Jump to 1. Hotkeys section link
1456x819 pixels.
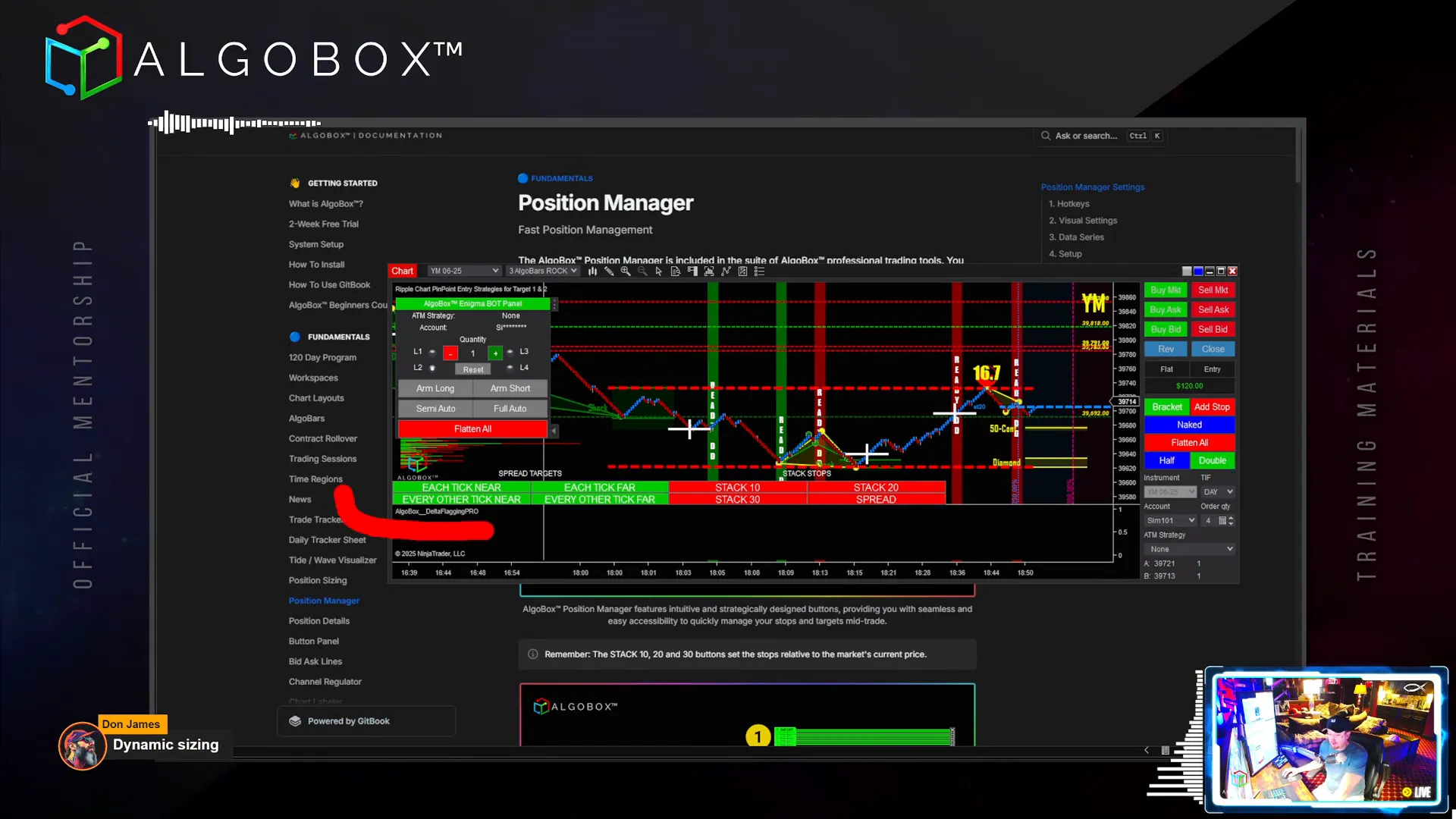(x=1069, y=204)
